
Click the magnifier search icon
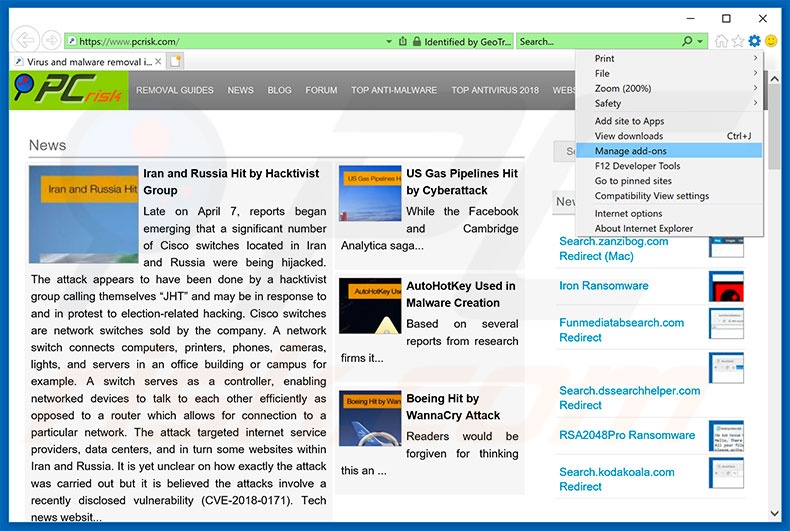pyautogui.click(x=687, y=42)
